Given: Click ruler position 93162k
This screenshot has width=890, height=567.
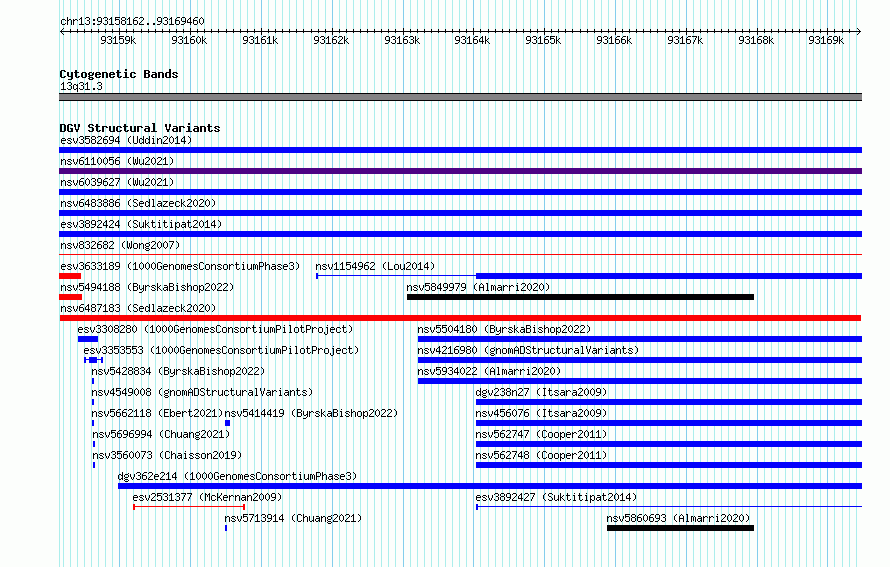Looking at the screenshot, I should tap(331, 40).
